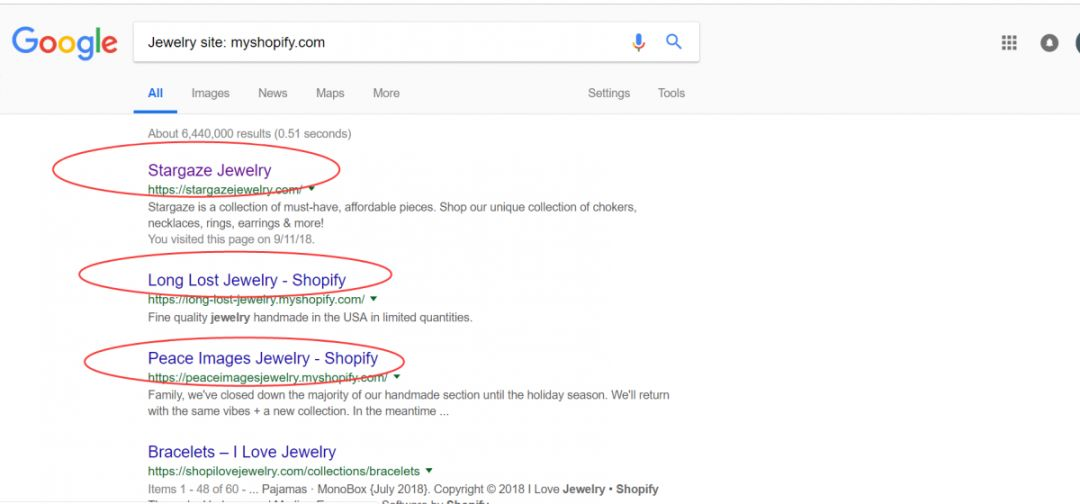Start voice search with microphone icon
The image size is (1080, 504).
[x=638, y=42]
